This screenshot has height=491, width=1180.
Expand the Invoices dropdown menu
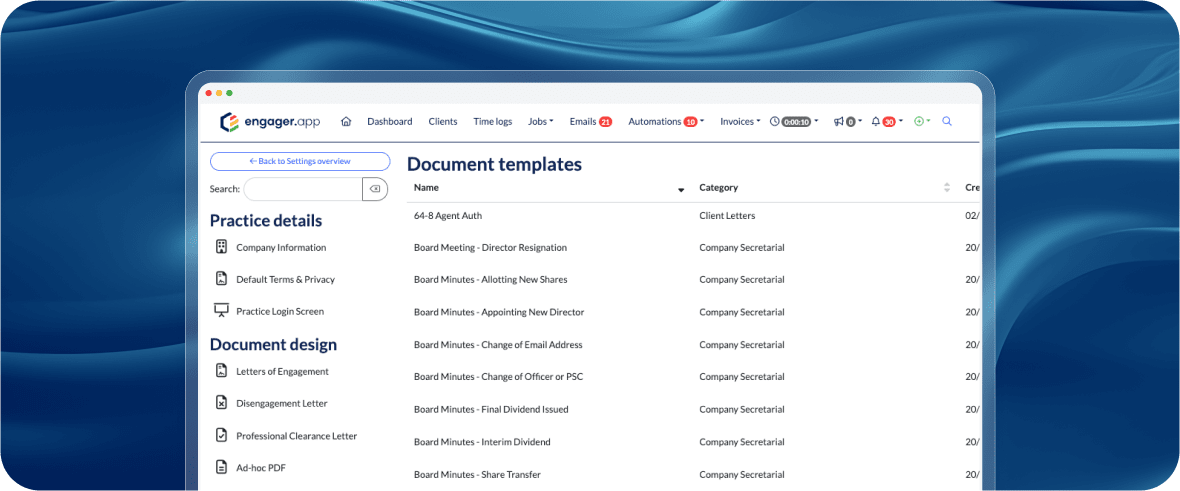pos(740,122)
